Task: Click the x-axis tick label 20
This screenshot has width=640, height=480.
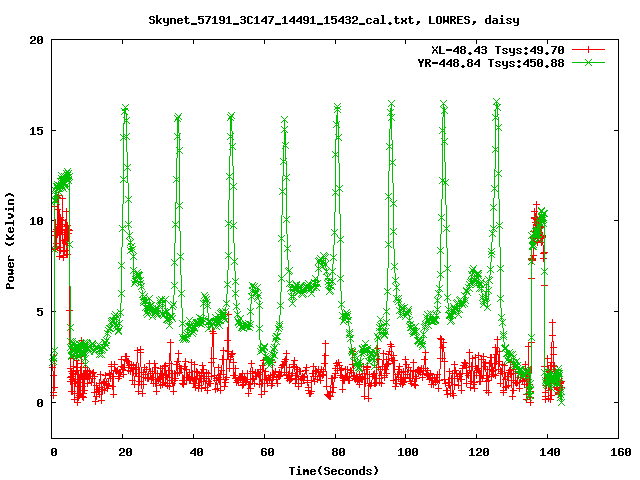Action: tap(125, 452)
